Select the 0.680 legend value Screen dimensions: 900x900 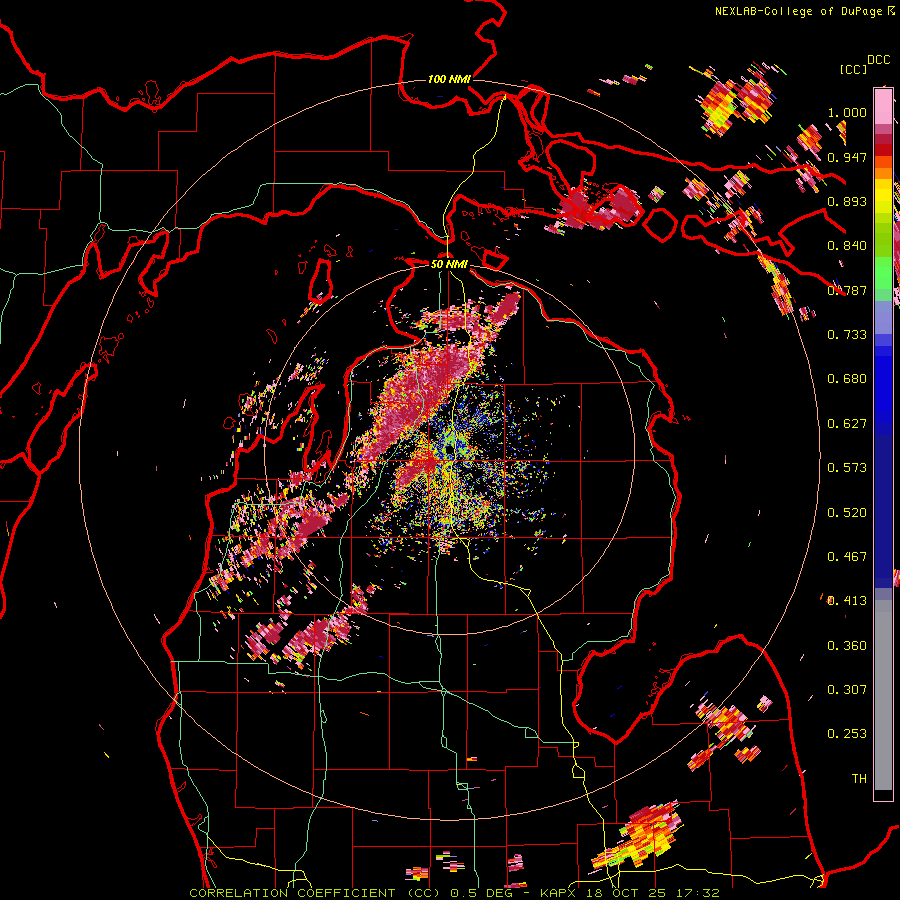[x=847, y=379]
